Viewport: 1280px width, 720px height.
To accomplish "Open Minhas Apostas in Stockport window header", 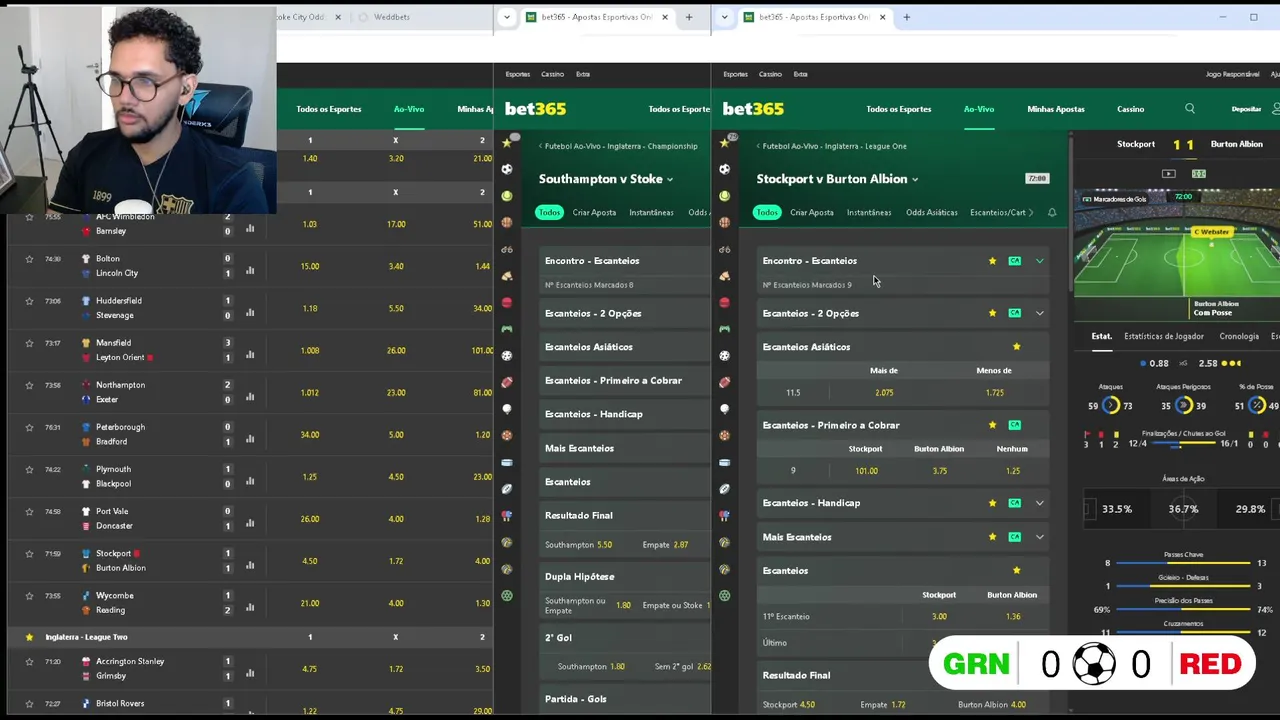I will tap(1056, 109).
